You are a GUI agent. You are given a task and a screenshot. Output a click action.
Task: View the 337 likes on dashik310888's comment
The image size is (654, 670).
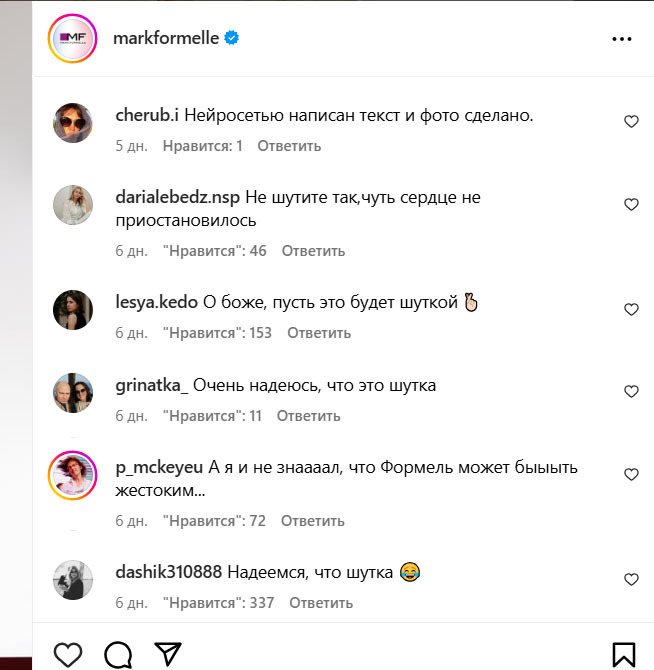coord(218,603)
